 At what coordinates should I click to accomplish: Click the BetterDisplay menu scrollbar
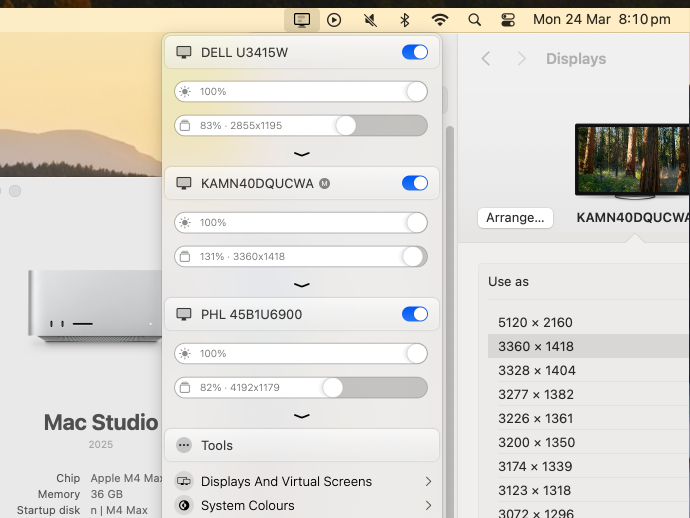[449, 321]
